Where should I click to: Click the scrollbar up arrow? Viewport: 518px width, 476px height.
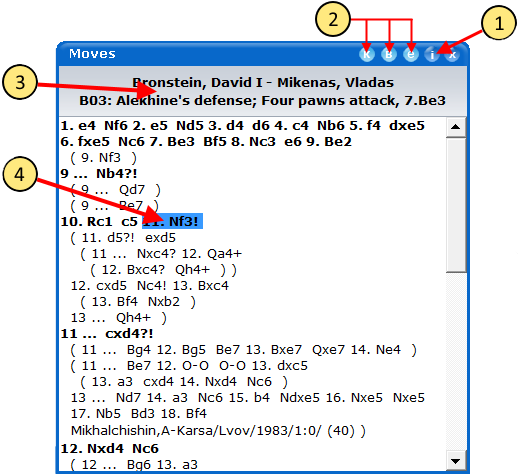pos(456,127)
